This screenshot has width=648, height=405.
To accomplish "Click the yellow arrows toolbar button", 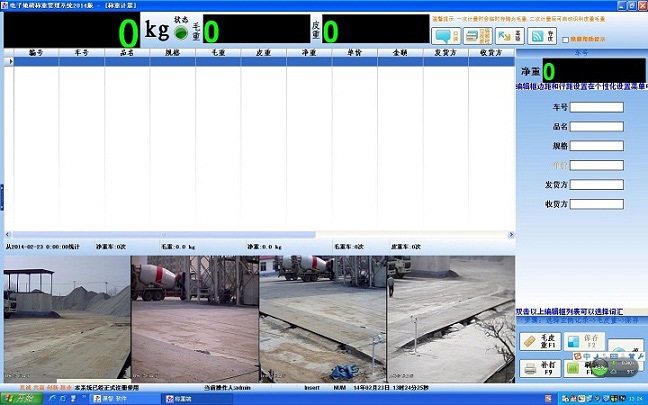I will point(508,35).
